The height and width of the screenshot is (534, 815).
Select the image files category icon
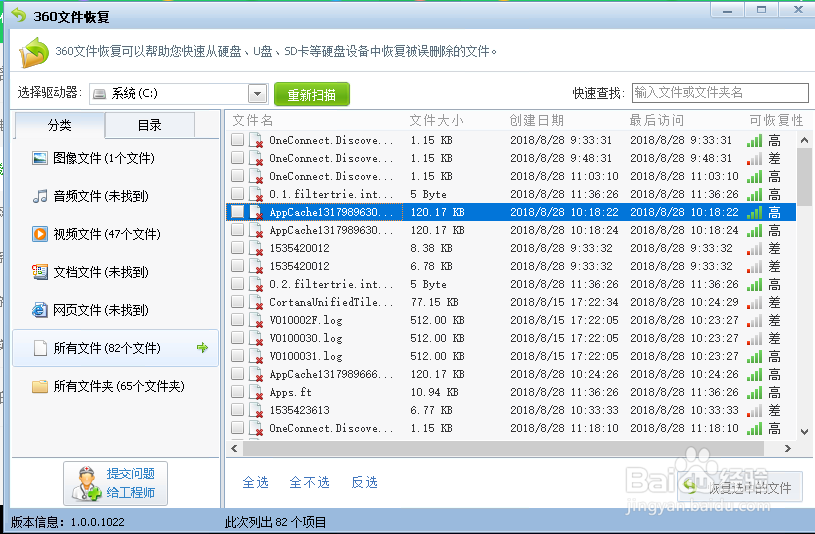pos(40,158)
